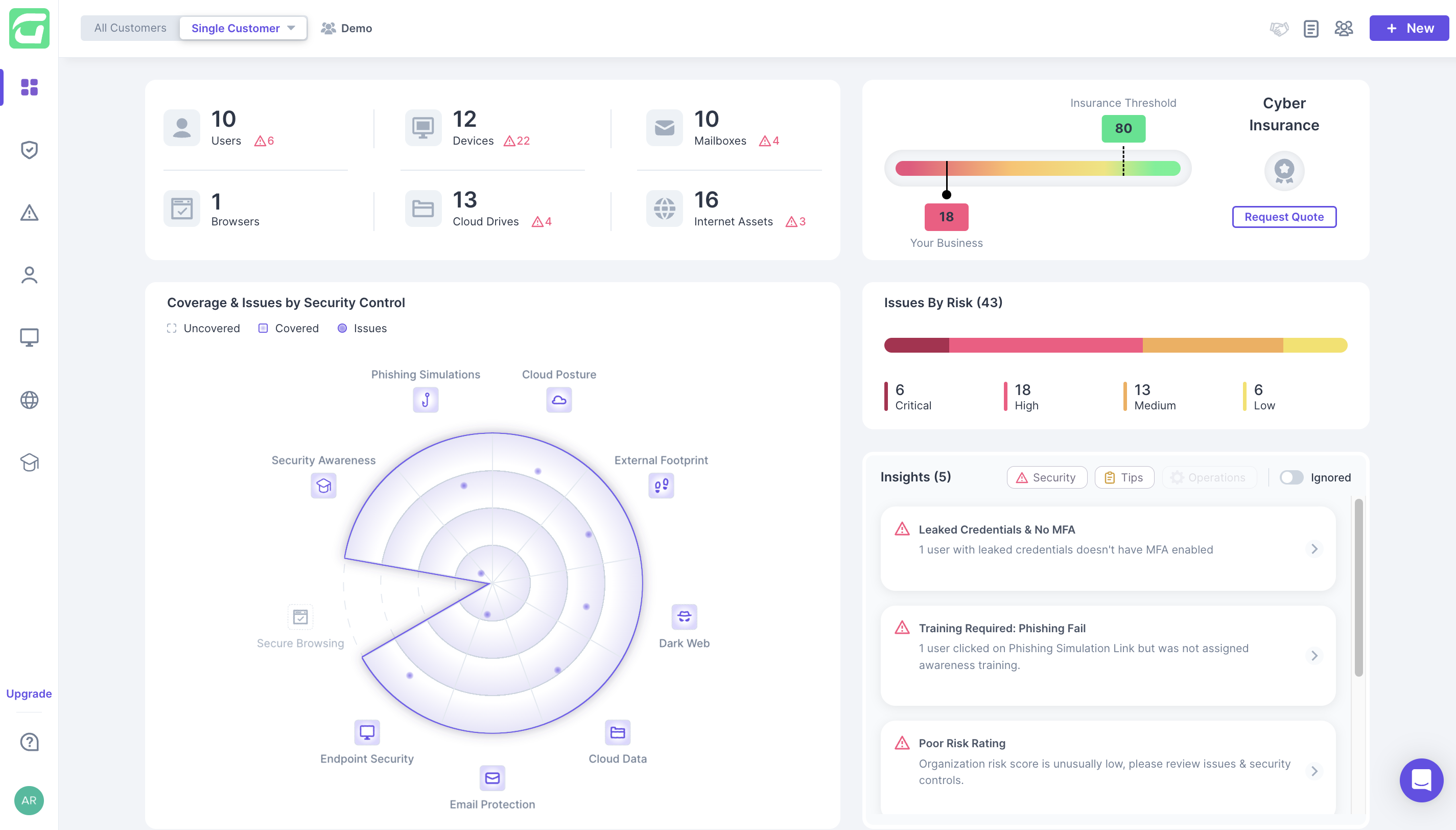Image resolution: width=1456 pixels, height=830 pixels.
Task: Open the globe internet assets sidebar icon
Action: tap(29, 400)
